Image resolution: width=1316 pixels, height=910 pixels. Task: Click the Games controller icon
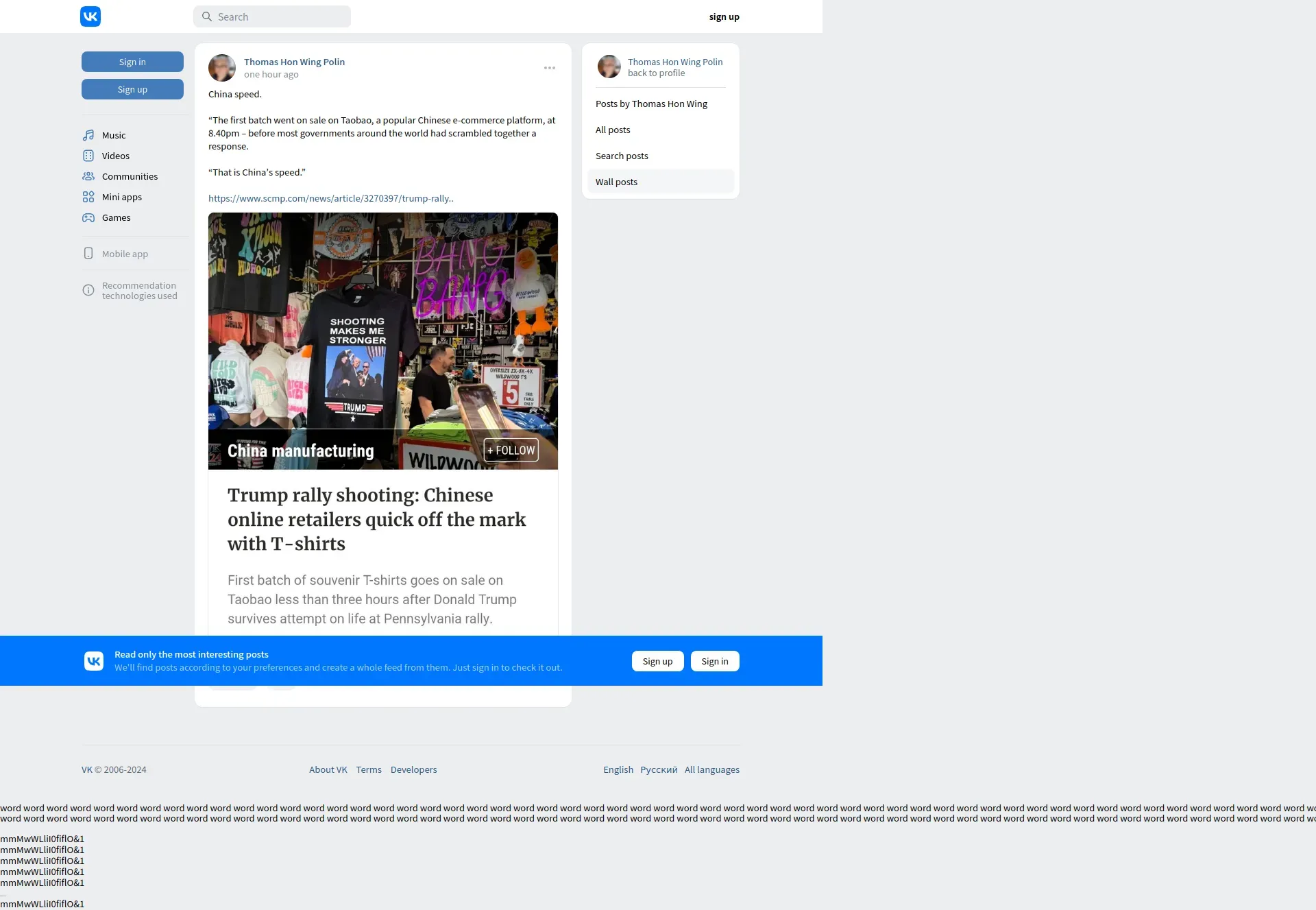[88, 217]
